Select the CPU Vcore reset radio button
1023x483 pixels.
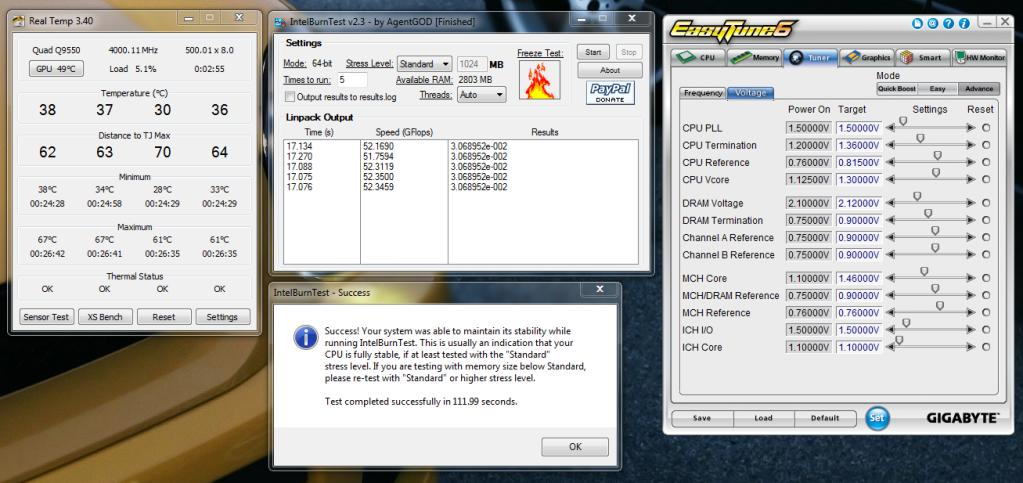pos(986,179)
